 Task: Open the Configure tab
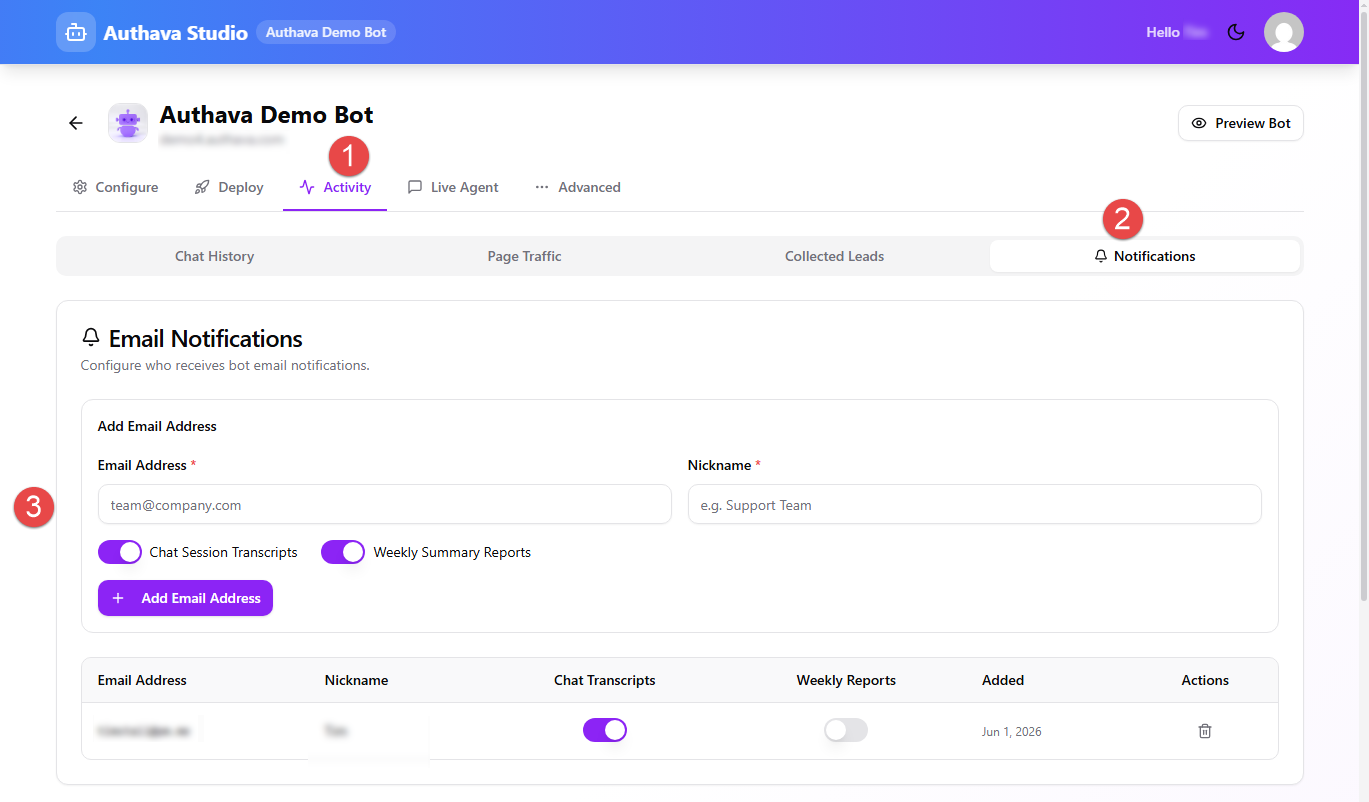coord(115,187)
